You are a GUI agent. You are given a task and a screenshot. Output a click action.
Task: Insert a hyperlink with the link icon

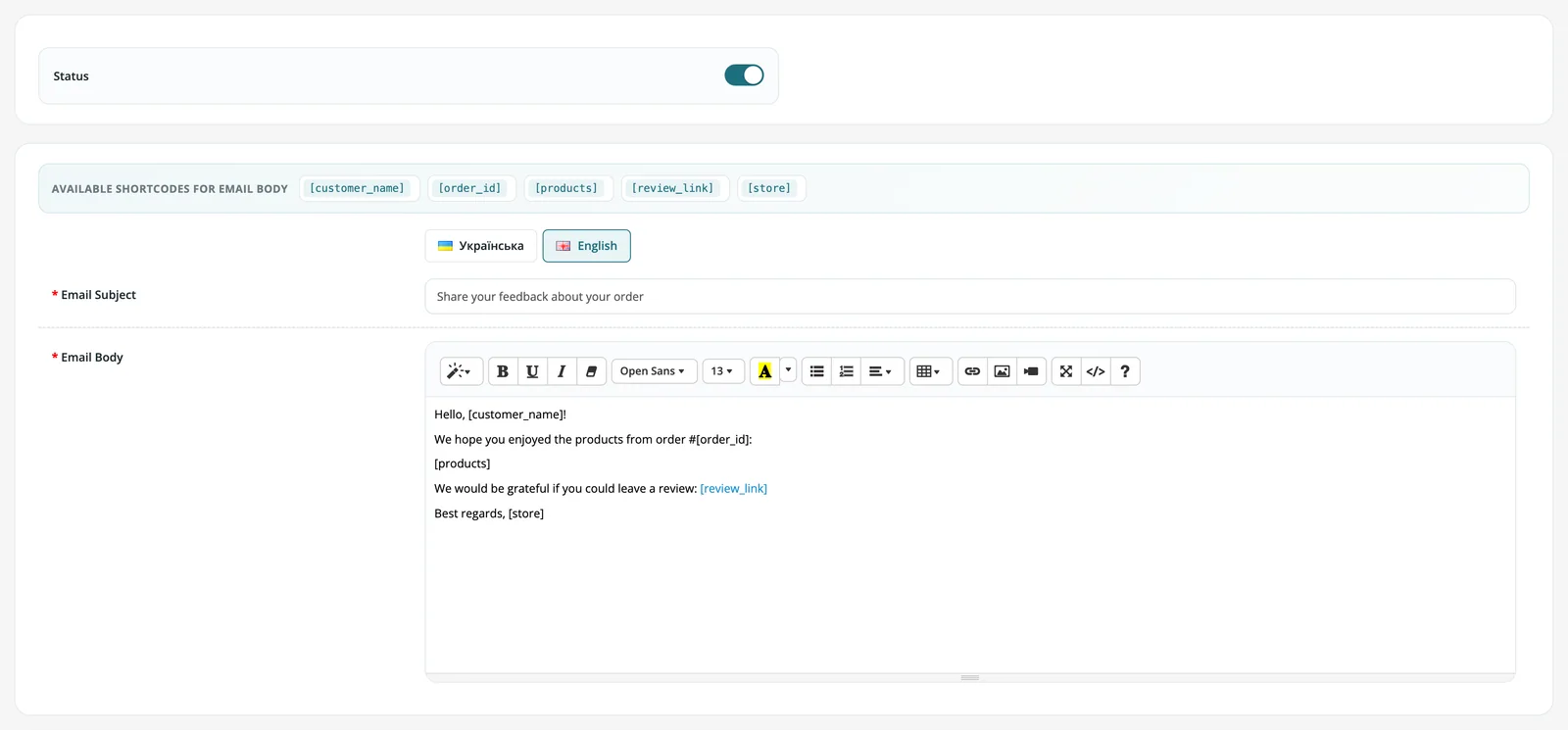[x=972, y=371]
